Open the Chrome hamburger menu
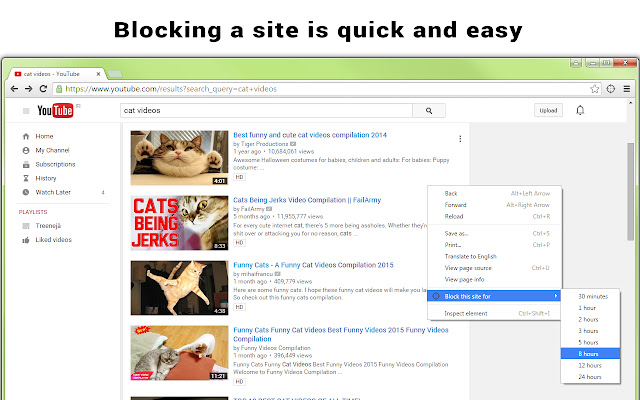The height and width of the screenshot is (400, 640). click(x=627, y=89)
